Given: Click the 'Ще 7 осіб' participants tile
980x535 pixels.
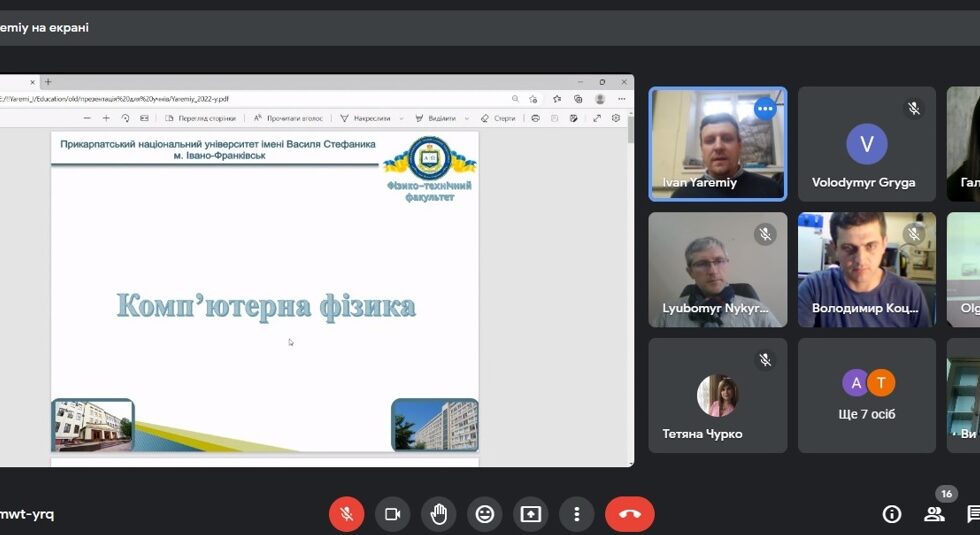Looking at the screenshot, I should coord(866,395).
